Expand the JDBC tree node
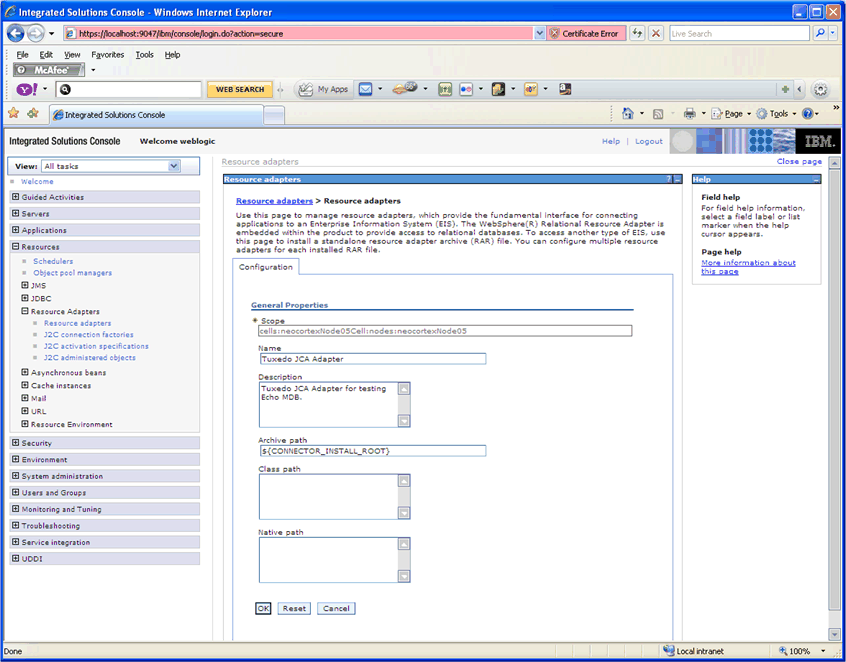 (x=25, y=298)
